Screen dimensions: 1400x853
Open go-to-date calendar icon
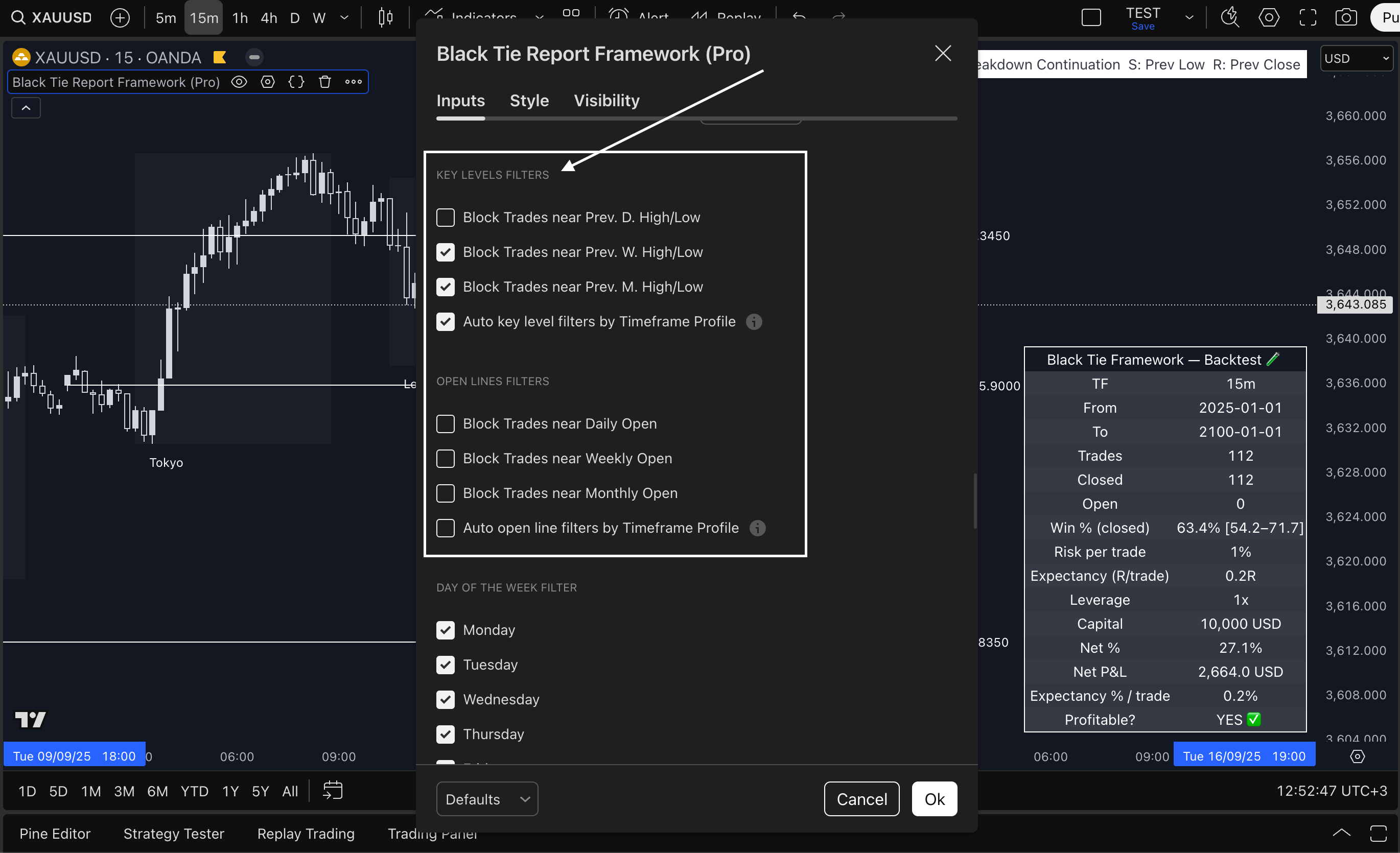pos(333,790)
